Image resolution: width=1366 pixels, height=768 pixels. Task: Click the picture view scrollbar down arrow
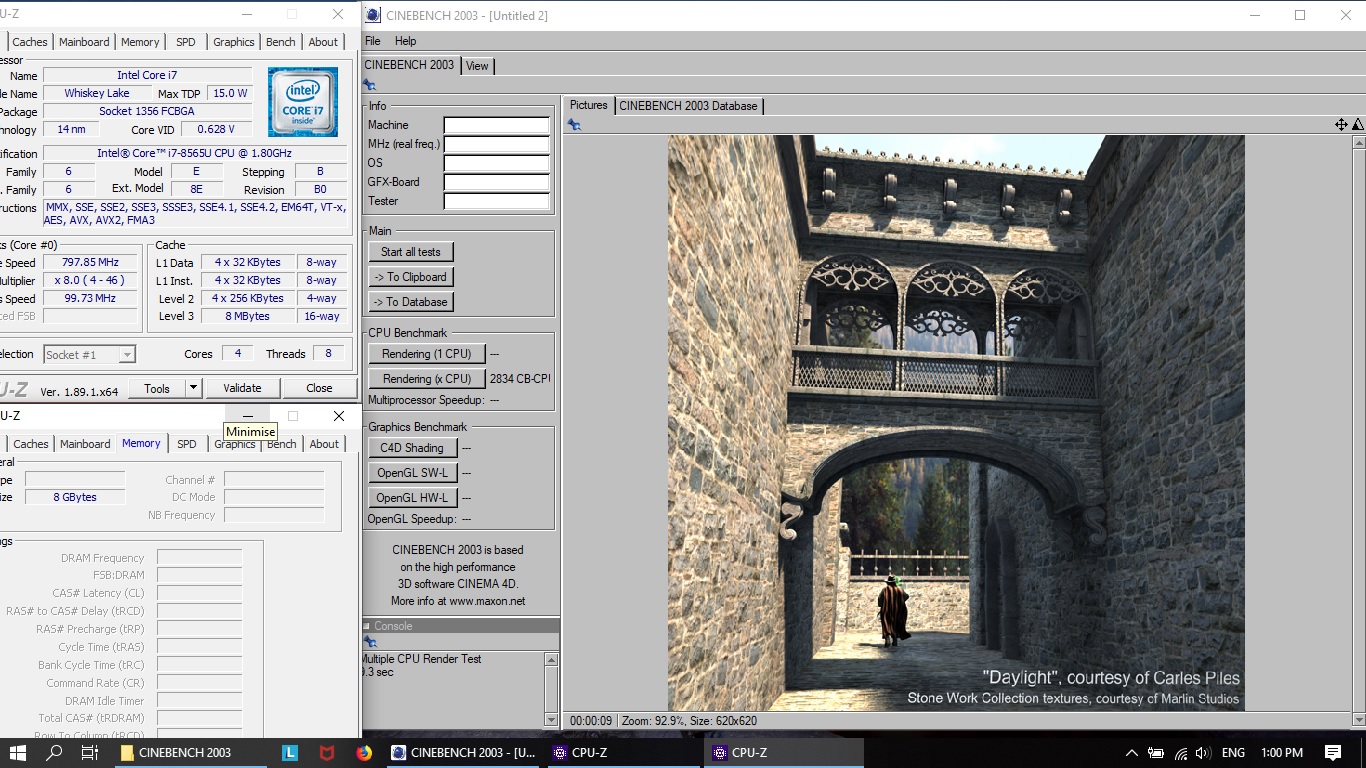pyautogui.click(x=1358, y=718)
